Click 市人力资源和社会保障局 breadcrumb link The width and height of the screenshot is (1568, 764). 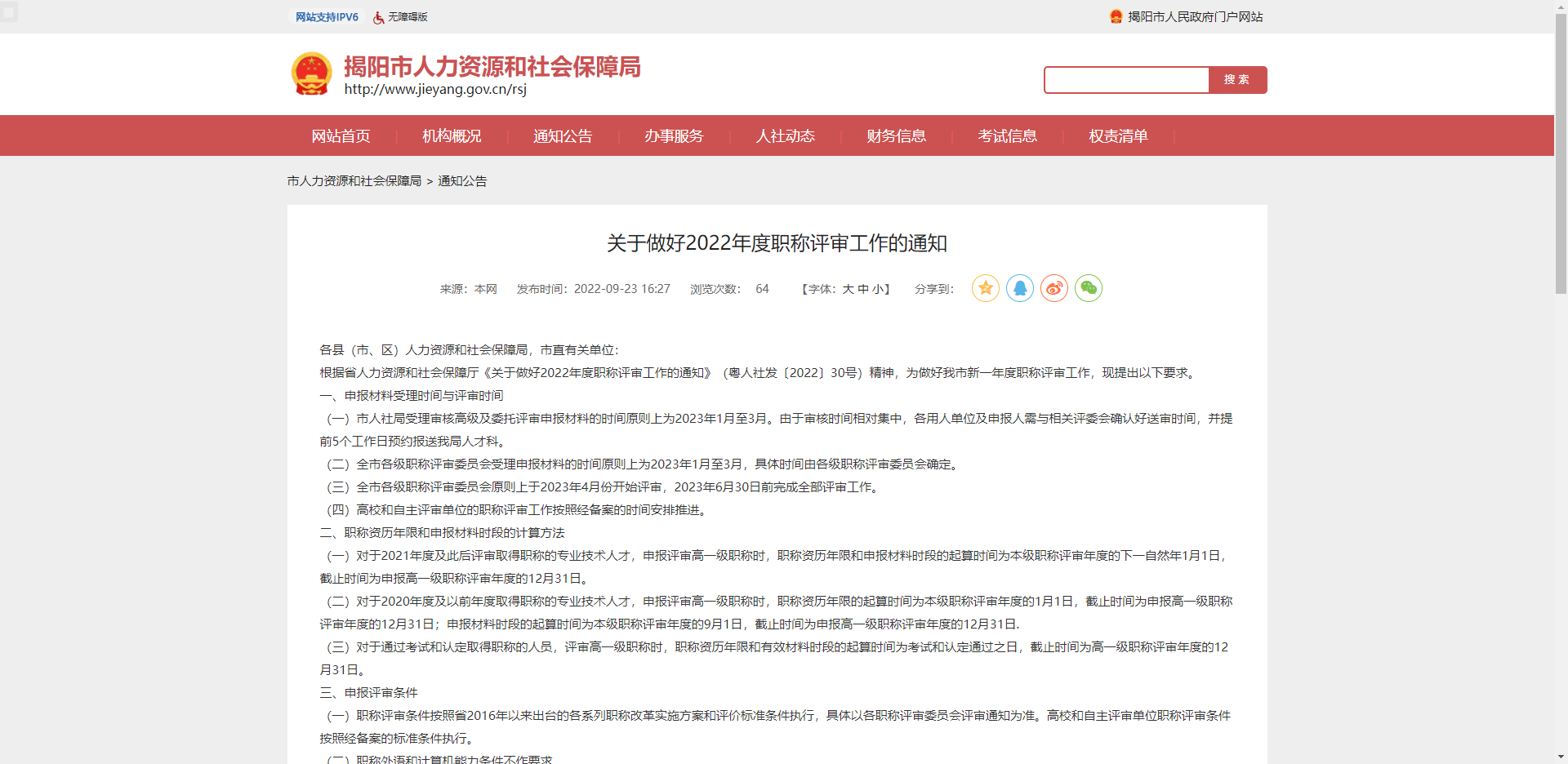coord(354,181)
